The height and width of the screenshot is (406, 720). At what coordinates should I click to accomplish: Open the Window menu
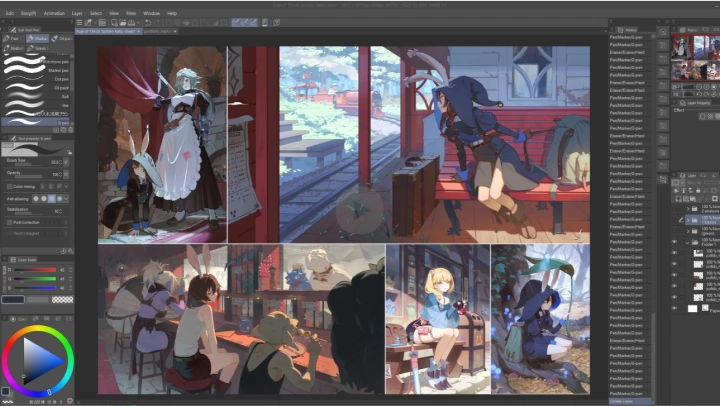pyautogui.click(x=152, y=13)
